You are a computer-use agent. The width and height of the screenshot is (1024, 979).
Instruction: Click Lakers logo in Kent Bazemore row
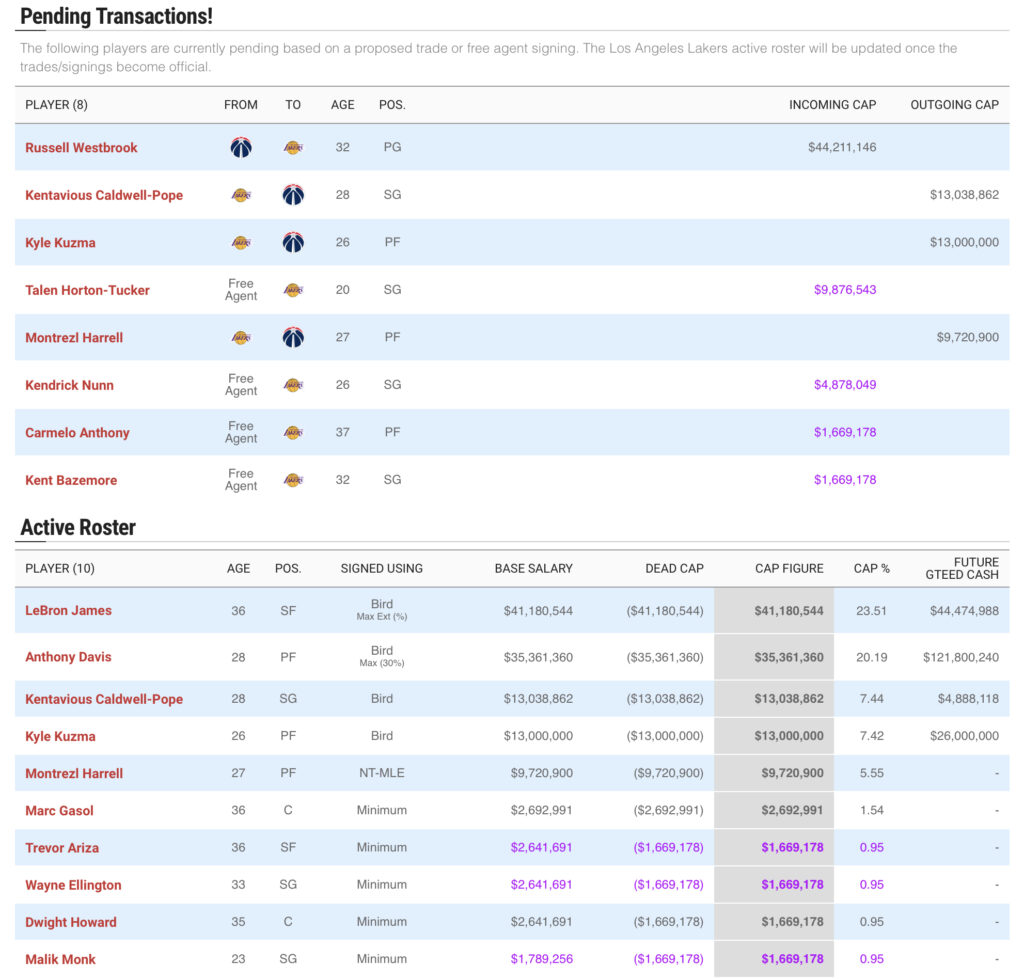coord(293,480)
